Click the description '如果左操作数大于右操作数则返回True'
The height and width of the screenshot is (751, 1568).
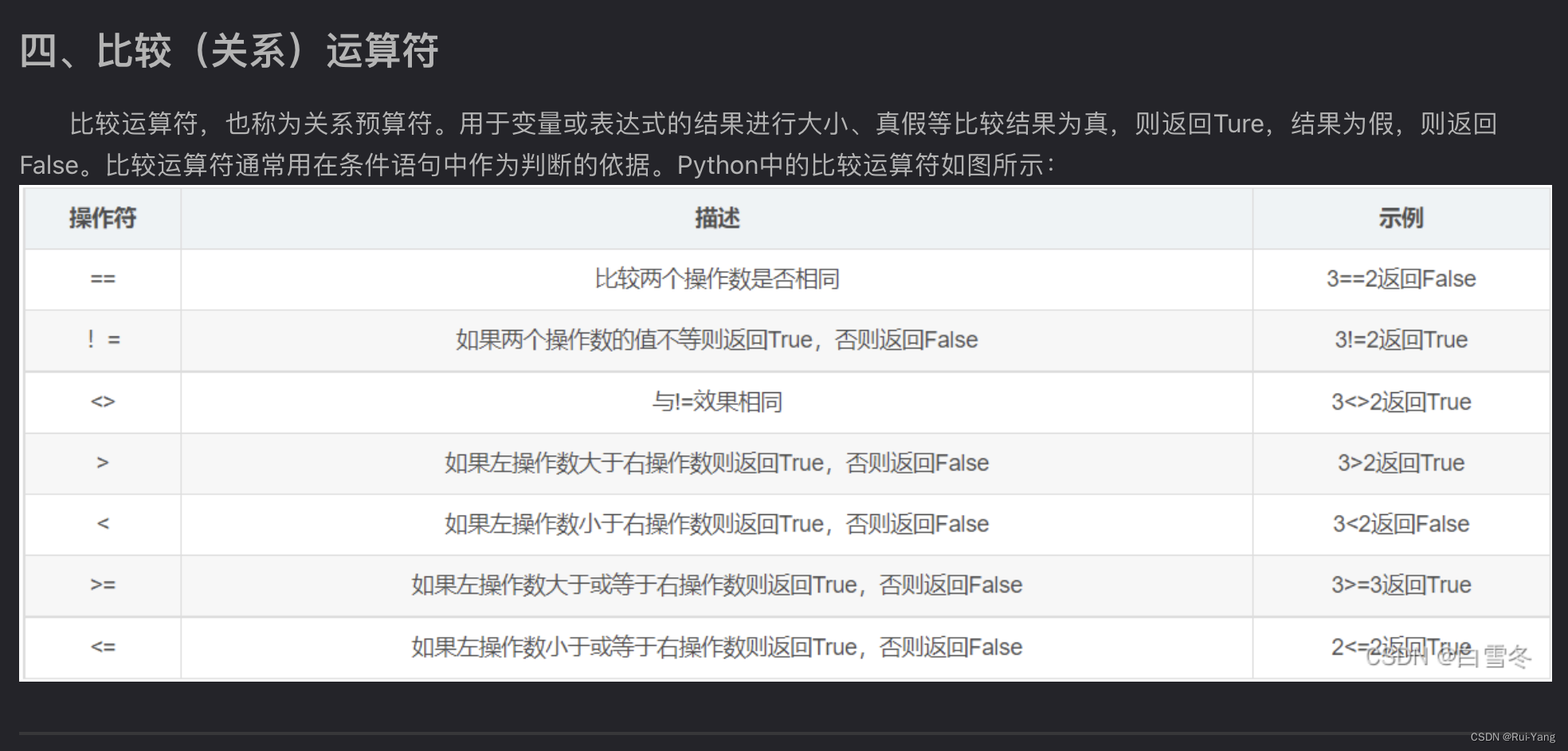point(717,463)
